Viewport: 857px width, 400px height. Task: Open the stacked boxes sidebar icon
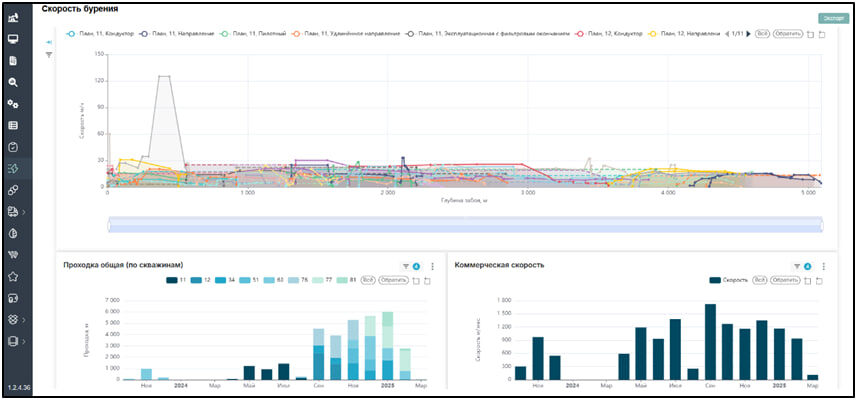[14, 319]
